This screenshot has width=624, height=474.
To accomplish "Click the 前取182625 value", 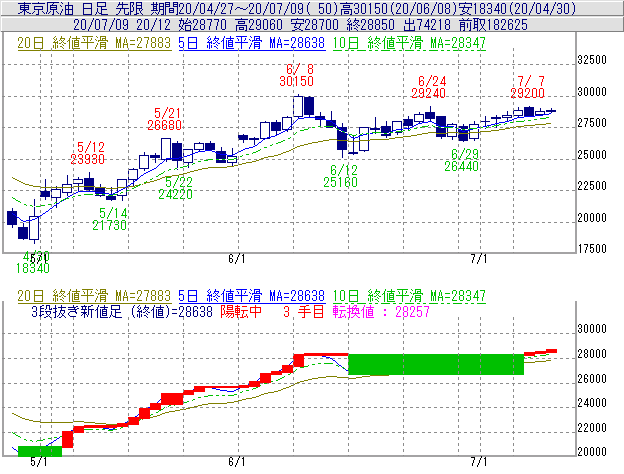I will click(493, 25).
